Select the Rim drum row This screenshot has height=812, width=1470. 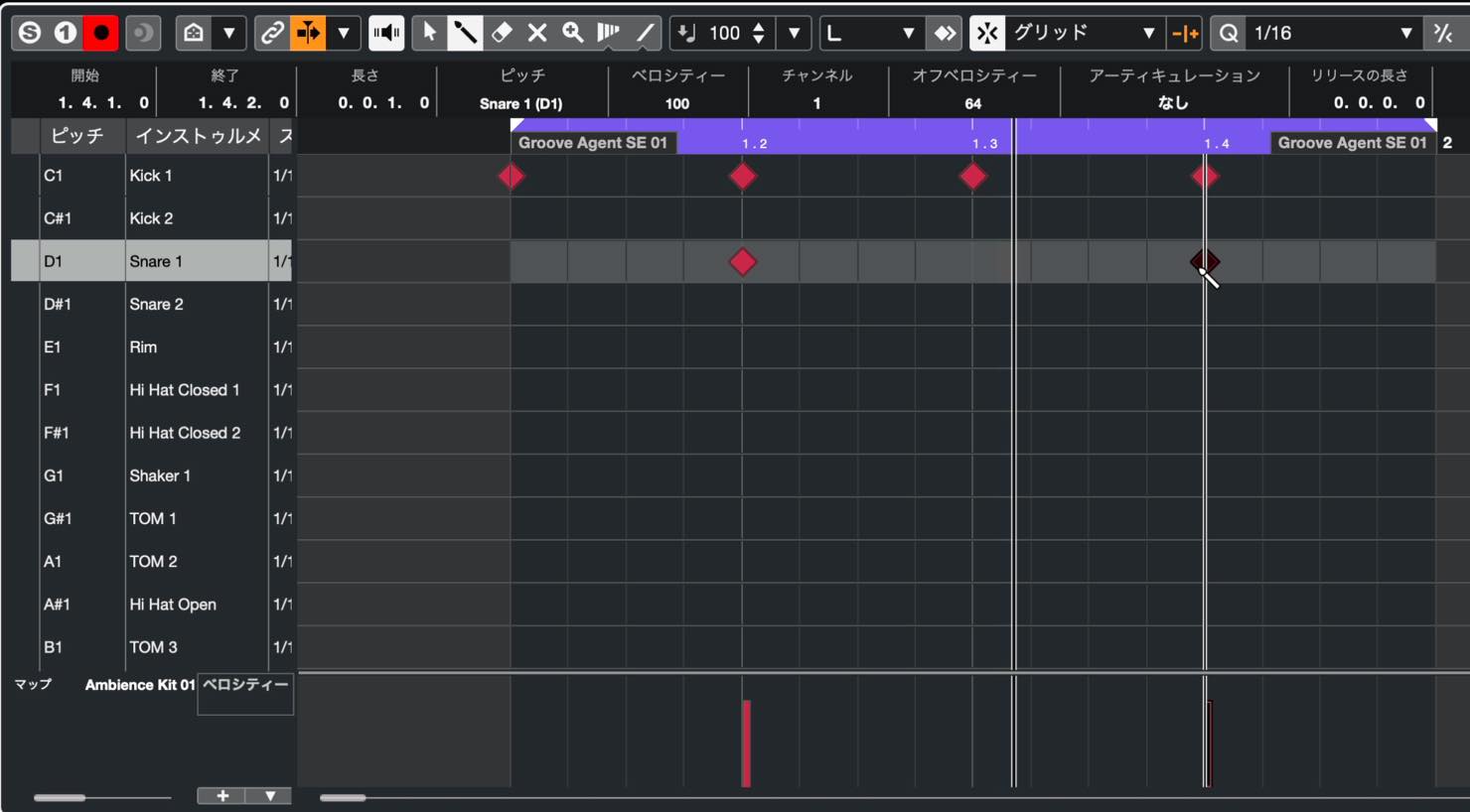pos(151,346)
